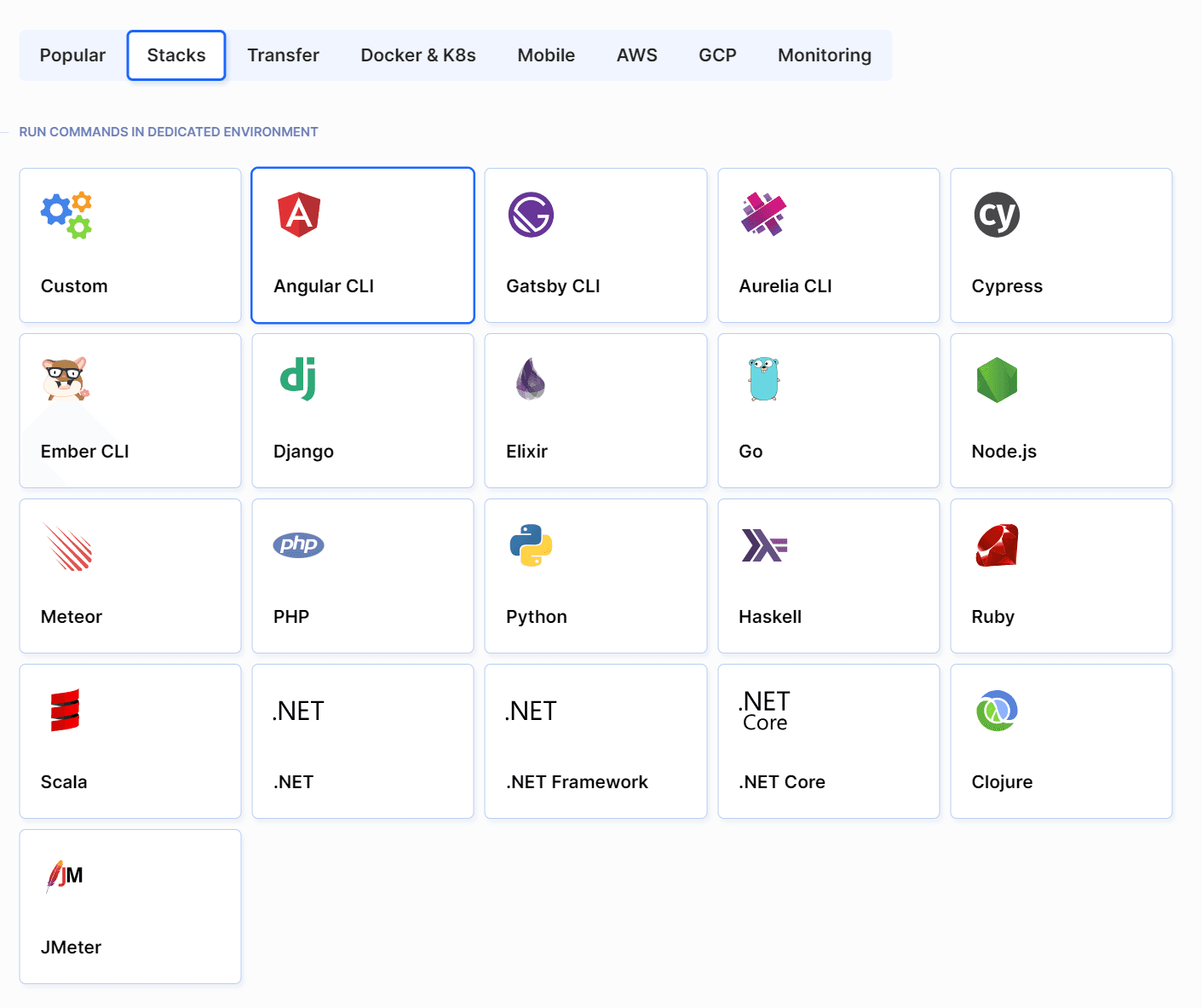1202x1008 pixels.
Task: Choose the Ruby gem icon
Action: pyautogui.click(x=997, y=545)
